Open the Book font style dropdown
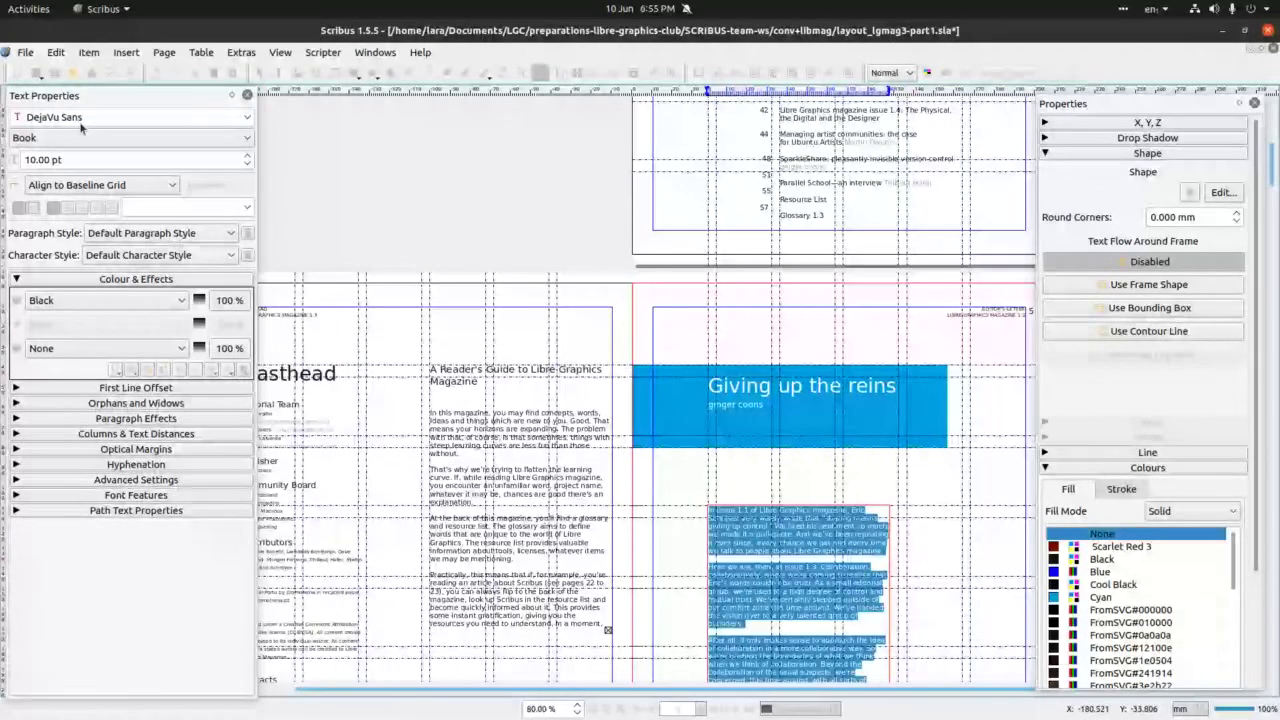The height and width of the screenshot is (720, 1280). [x=131, y=138]
